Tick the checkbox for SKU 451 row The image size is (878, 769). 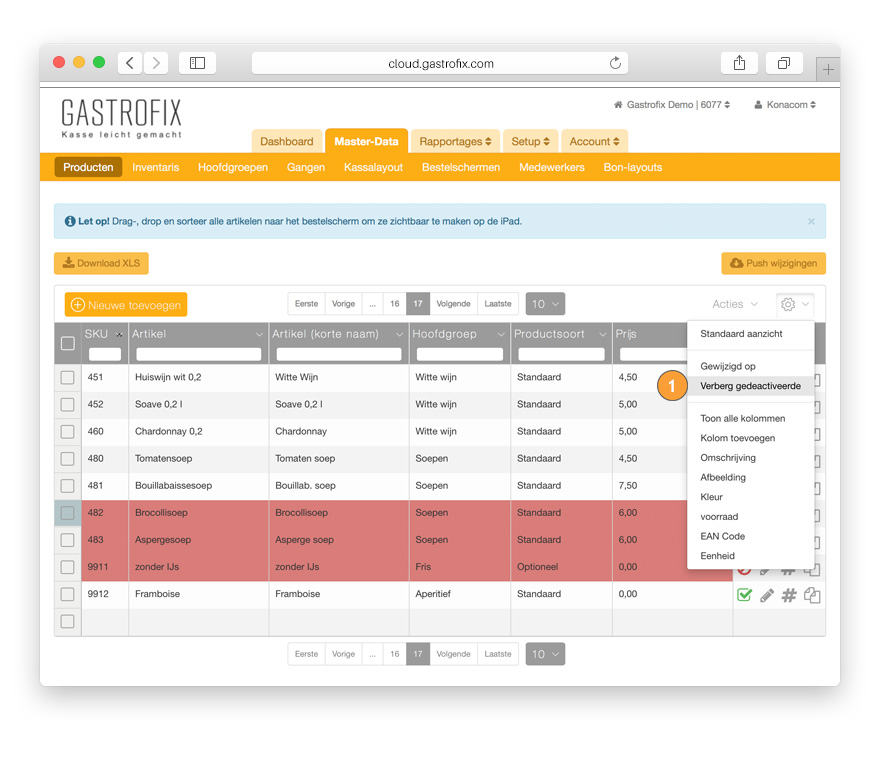click(x=67, y=378)
